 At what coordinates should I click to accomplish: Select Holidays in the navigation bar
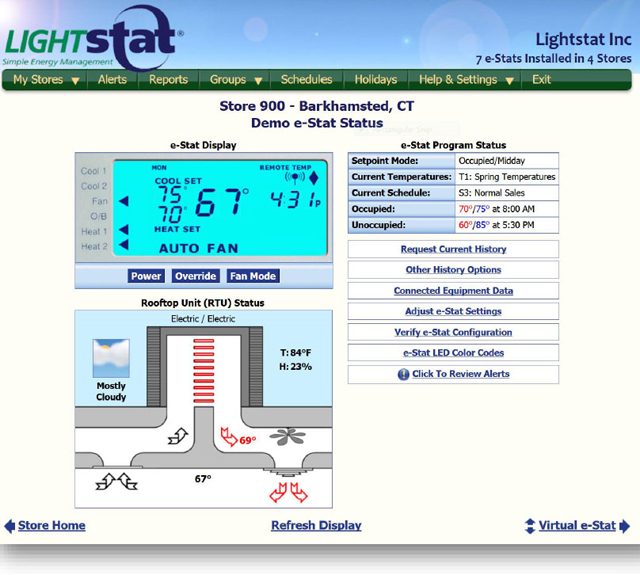click(x=376, y=80)
